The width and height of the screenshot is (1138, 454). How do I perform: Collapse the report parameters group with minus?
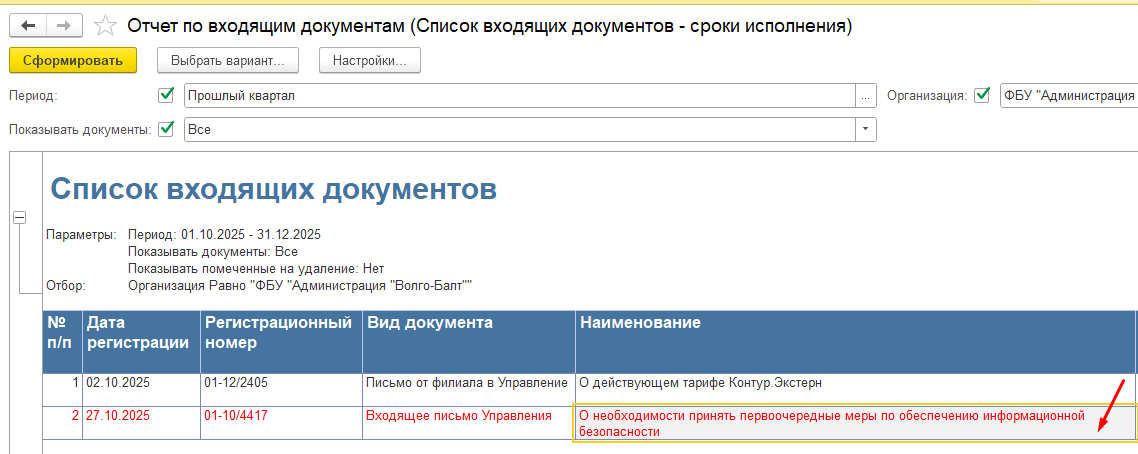coord(19,218)
